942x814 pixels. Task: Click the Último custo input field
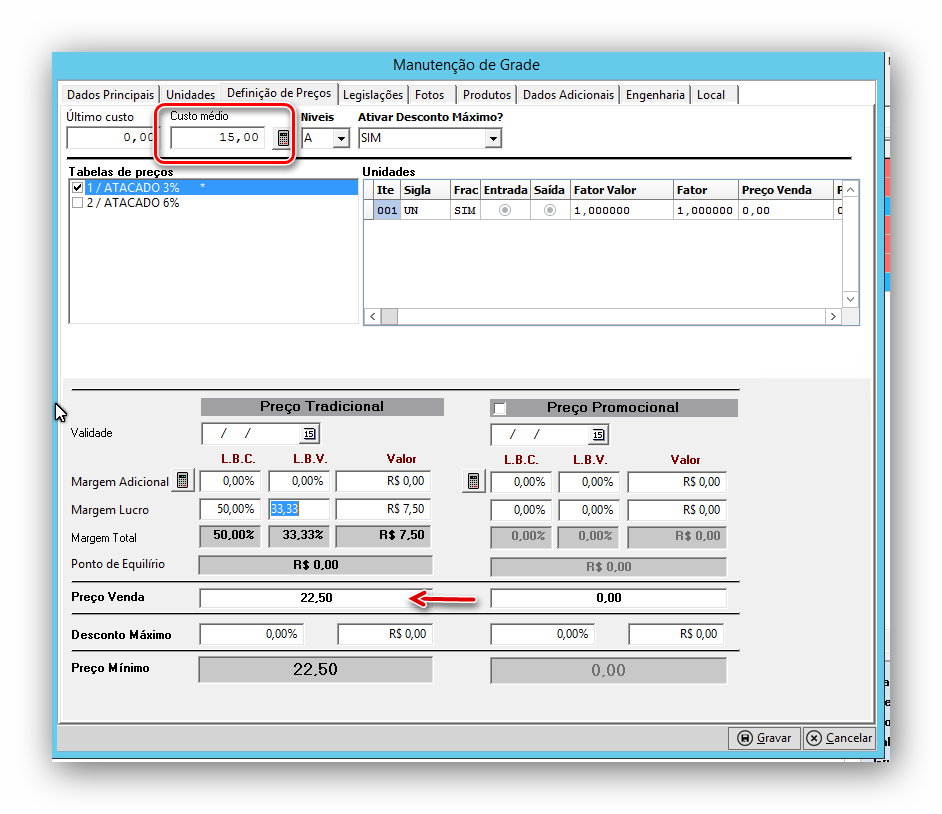tap(111, 138)
